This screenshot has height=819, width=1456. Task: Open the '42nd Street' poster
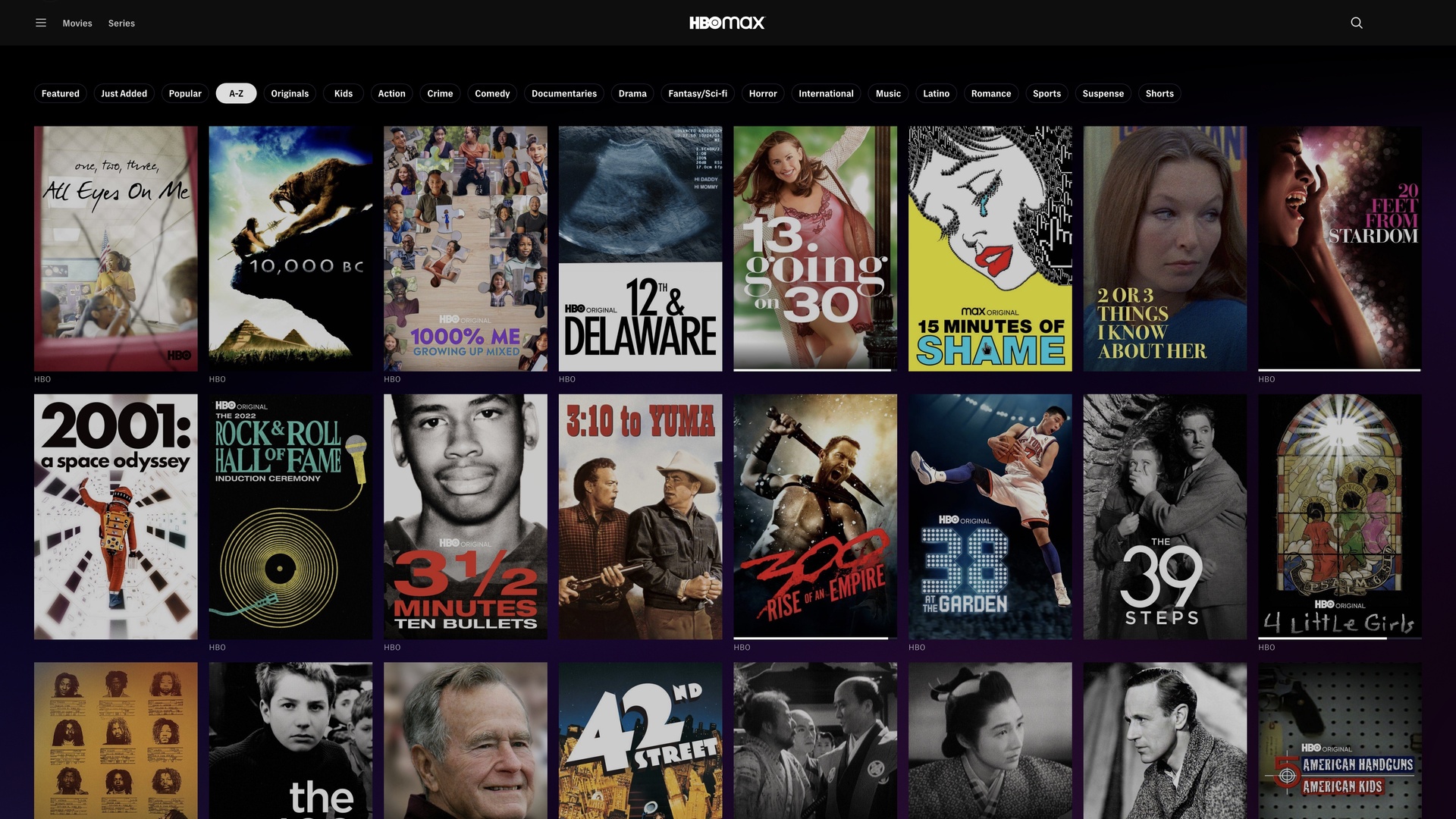click(x=641, y=741)
